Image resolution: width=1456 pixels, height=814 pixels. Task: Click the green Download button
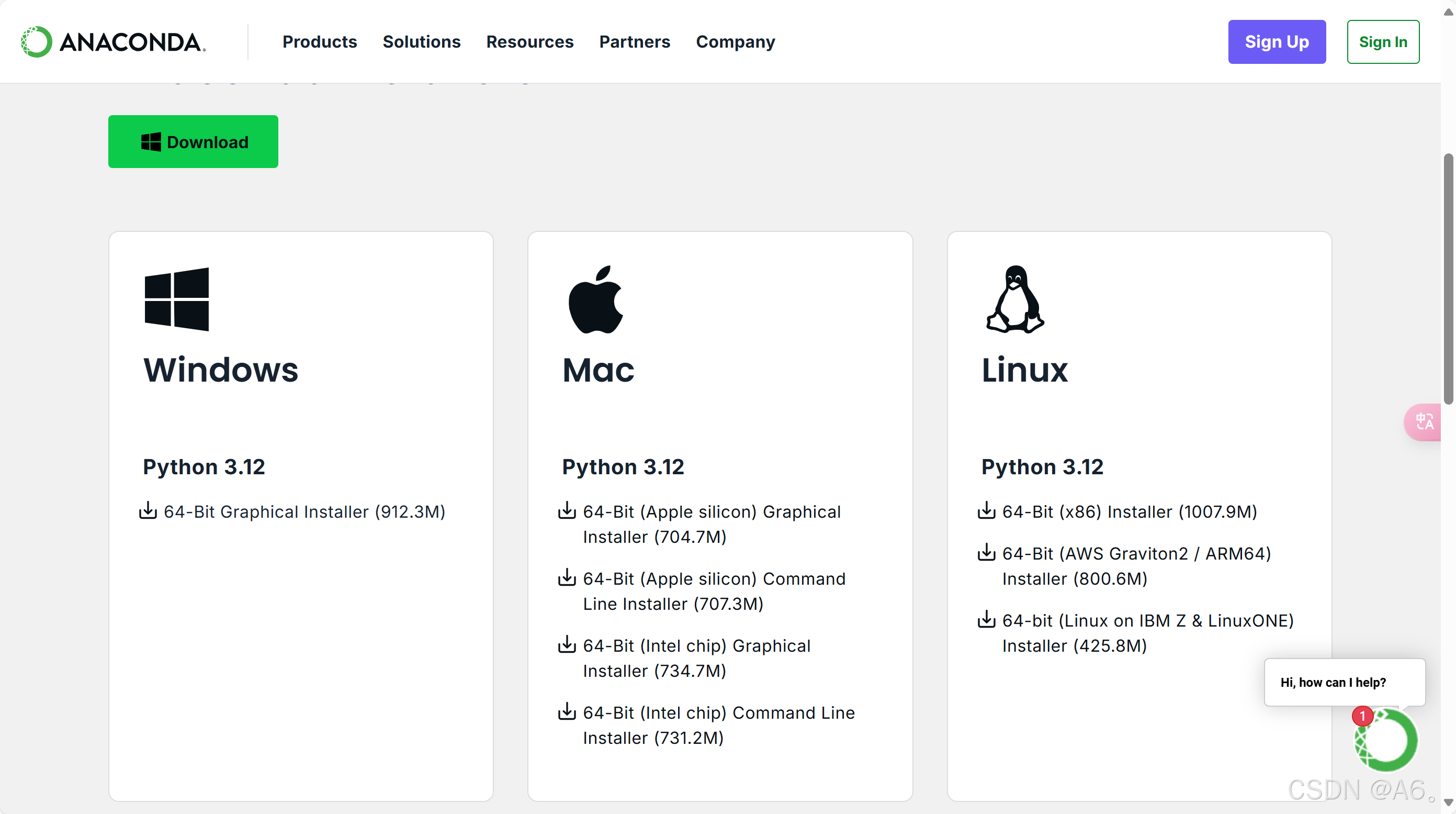click(193, 141)
